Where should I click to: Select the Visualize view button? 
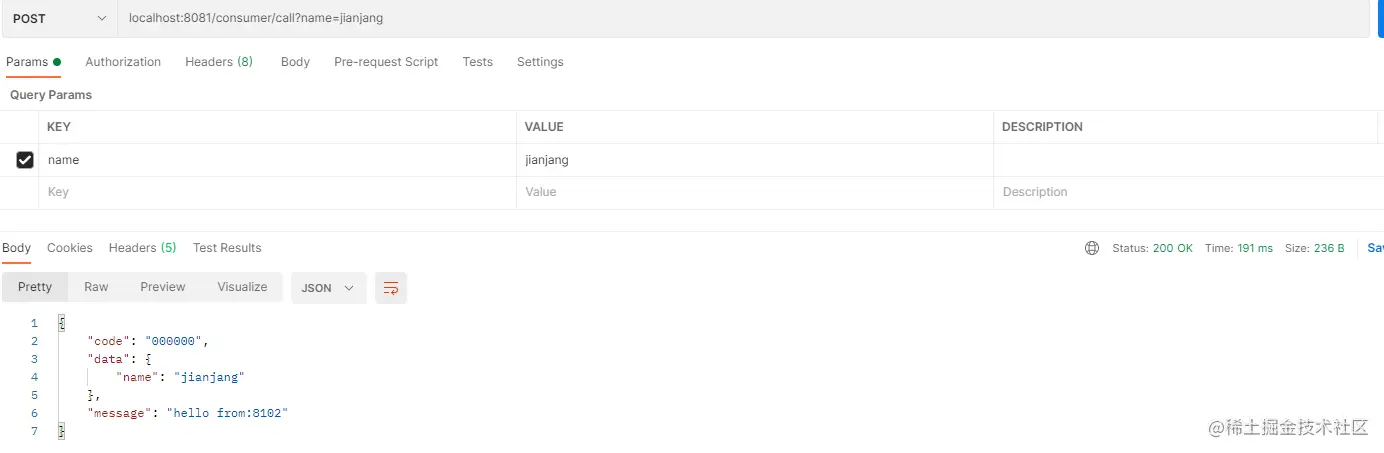[x=242, y=287]
